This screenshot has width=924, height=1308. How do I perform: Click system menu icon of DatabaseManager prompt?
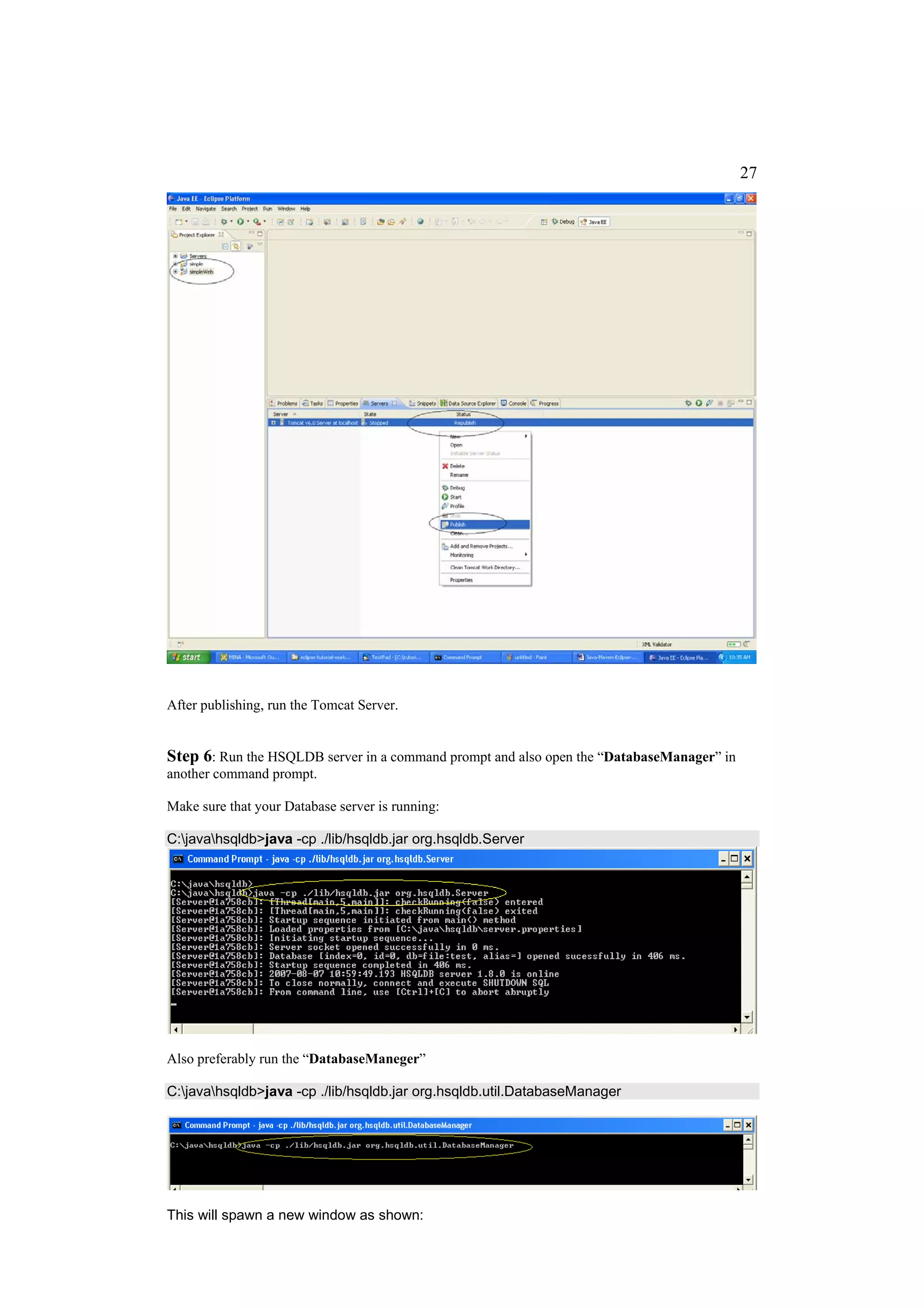click(x=176, y=1125)
